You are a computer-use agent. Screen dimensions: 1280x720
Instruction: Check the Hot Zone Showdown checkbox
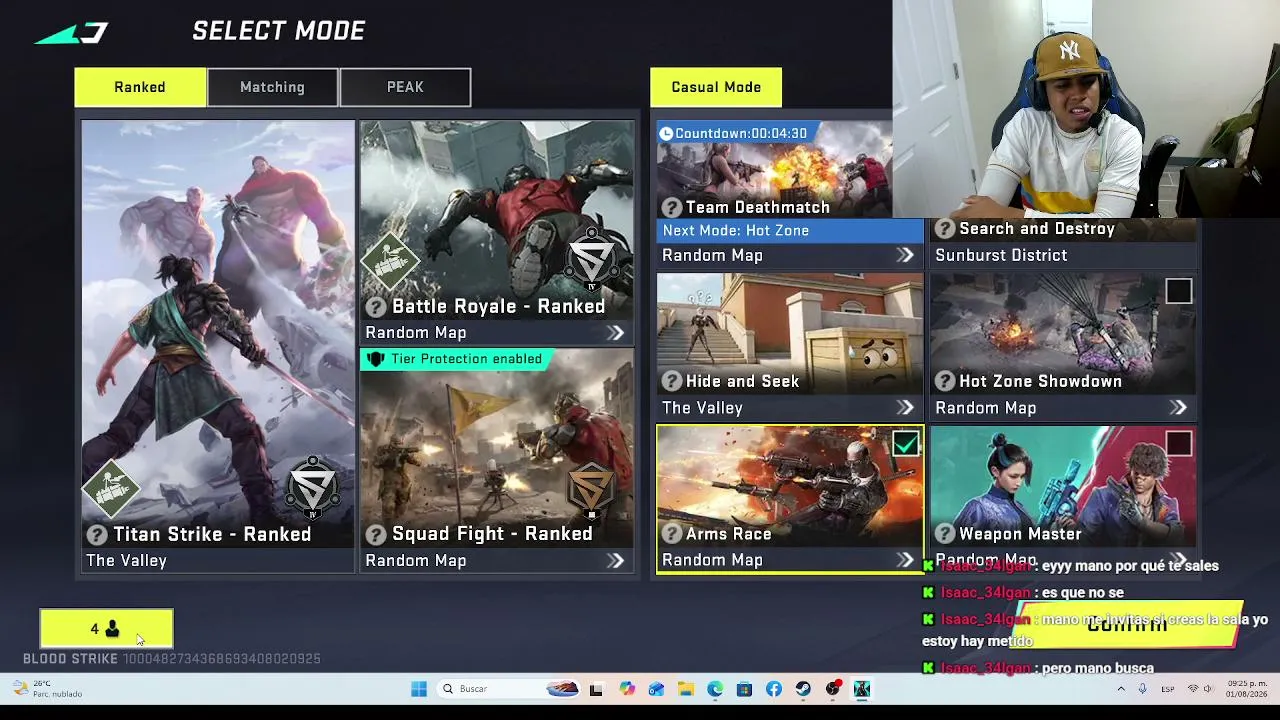point(1179,291)
